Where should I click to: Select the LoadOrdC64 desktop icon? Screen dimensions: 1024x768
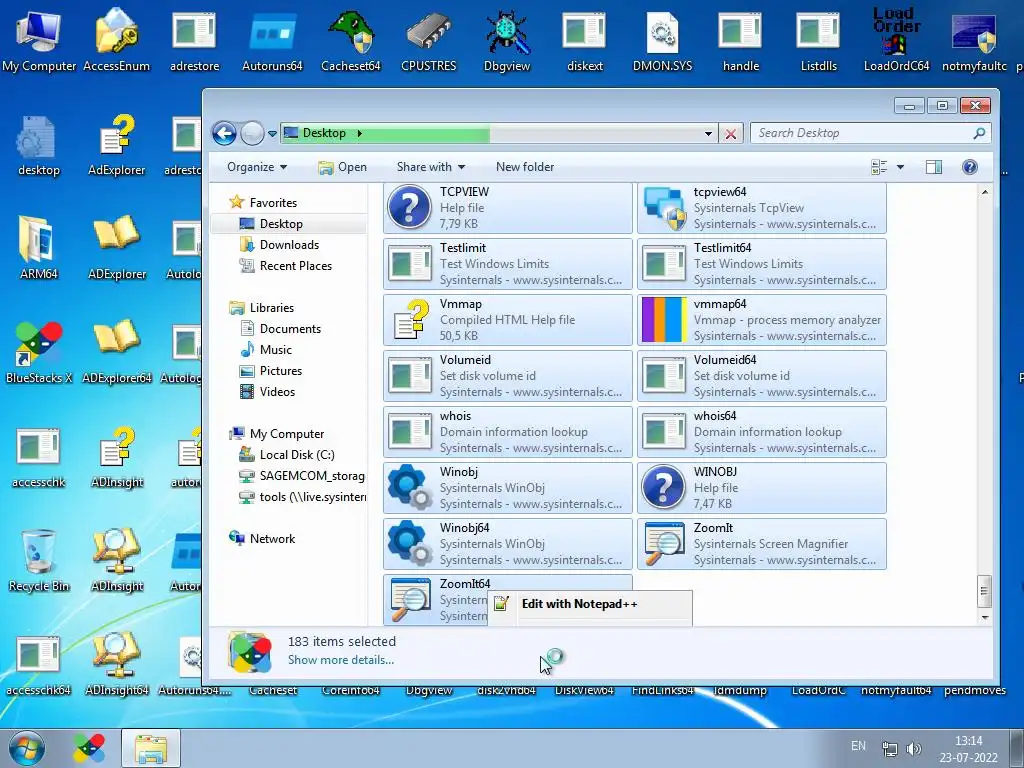tap(897, 39)
